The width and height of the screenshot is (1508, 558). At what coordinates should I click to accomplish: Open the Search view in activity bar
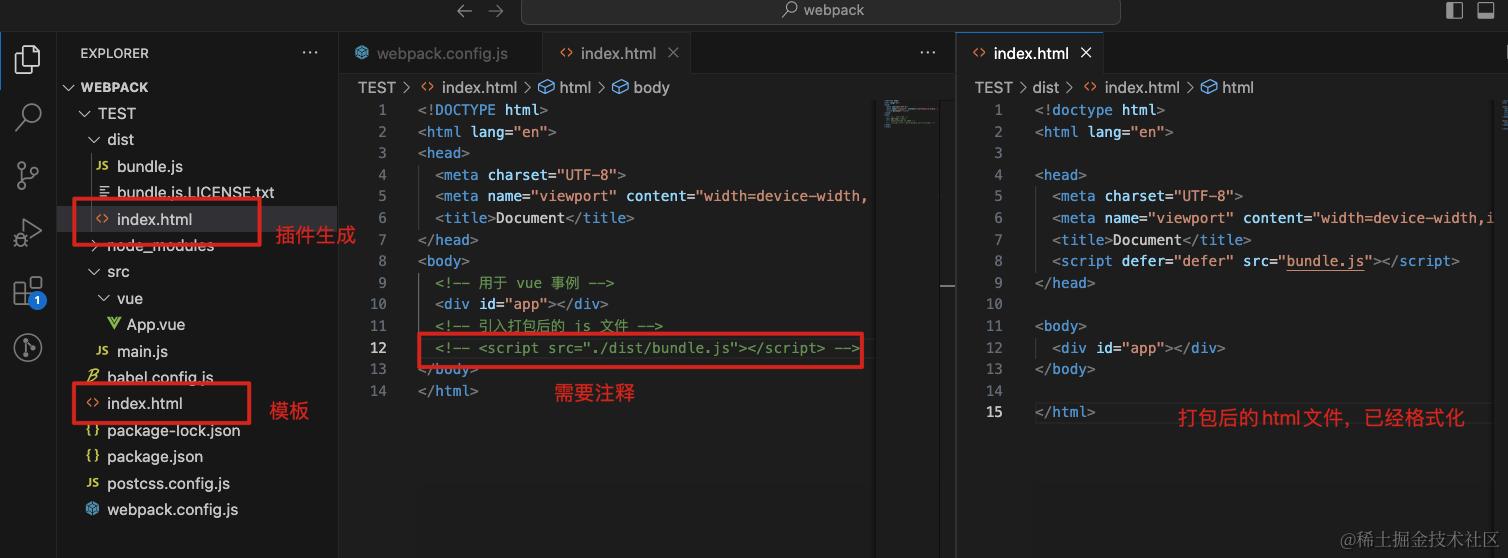(x=28, y=117)
